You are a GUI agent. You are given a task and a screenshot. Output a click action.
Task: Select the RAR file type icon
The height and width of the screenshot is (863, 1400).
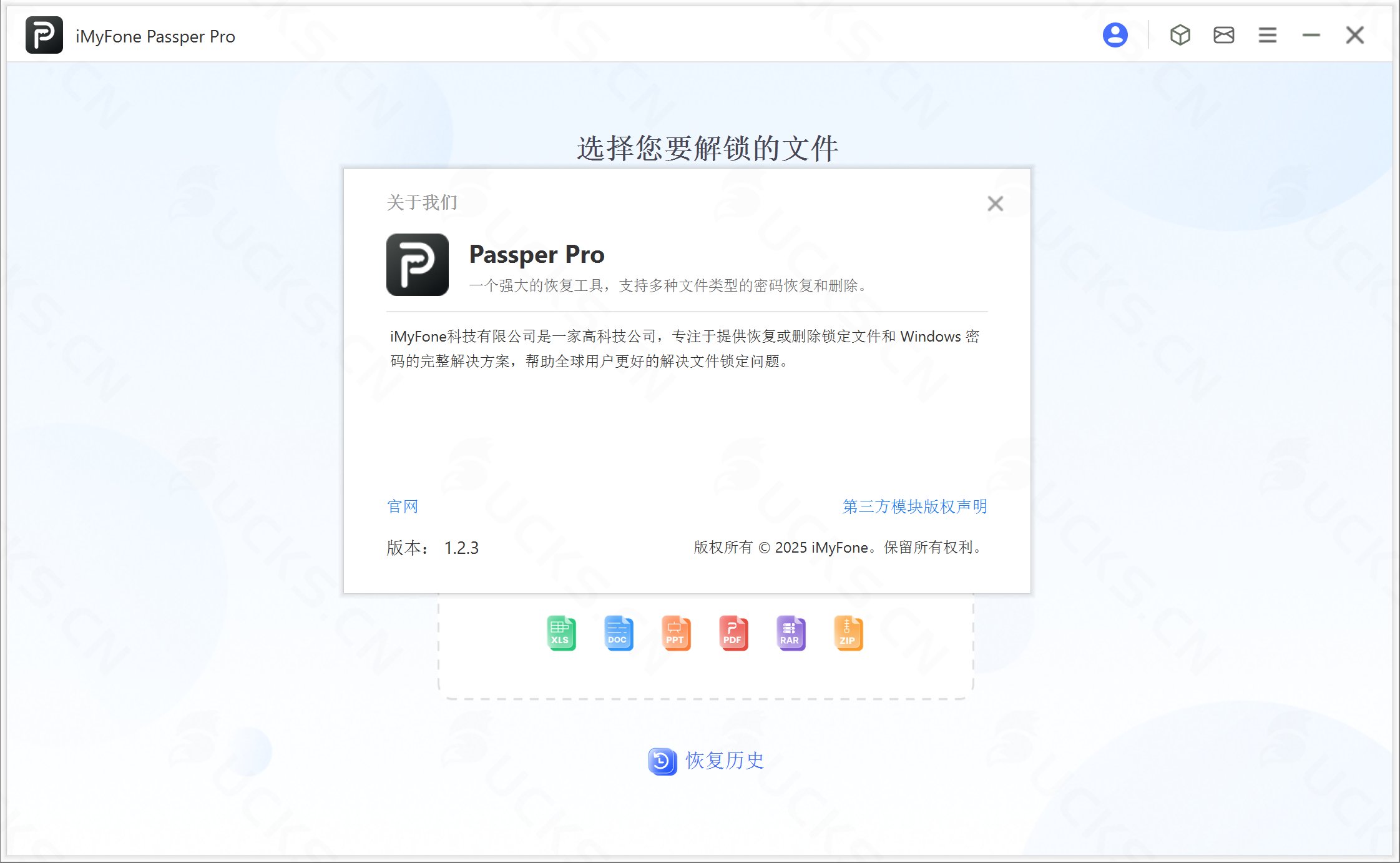(791, 633)
